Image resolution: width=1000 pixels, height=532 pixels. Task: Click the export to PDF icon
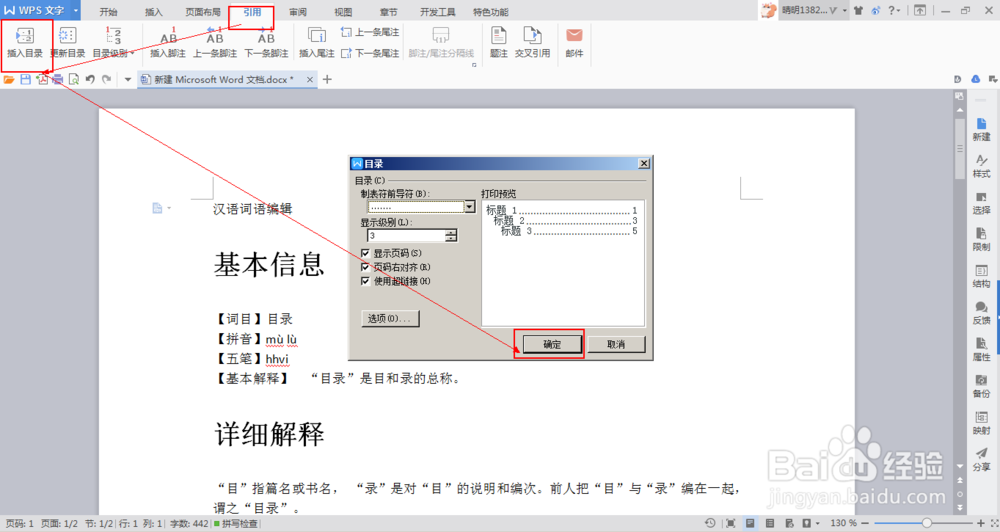pyautogui.click(x=42, y=79)
